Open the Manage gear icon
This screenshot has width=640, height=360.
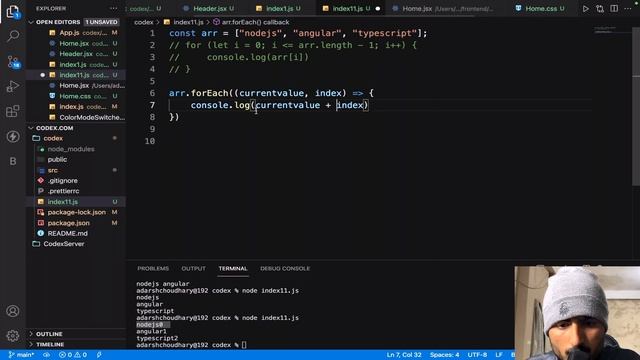[13, 336]
